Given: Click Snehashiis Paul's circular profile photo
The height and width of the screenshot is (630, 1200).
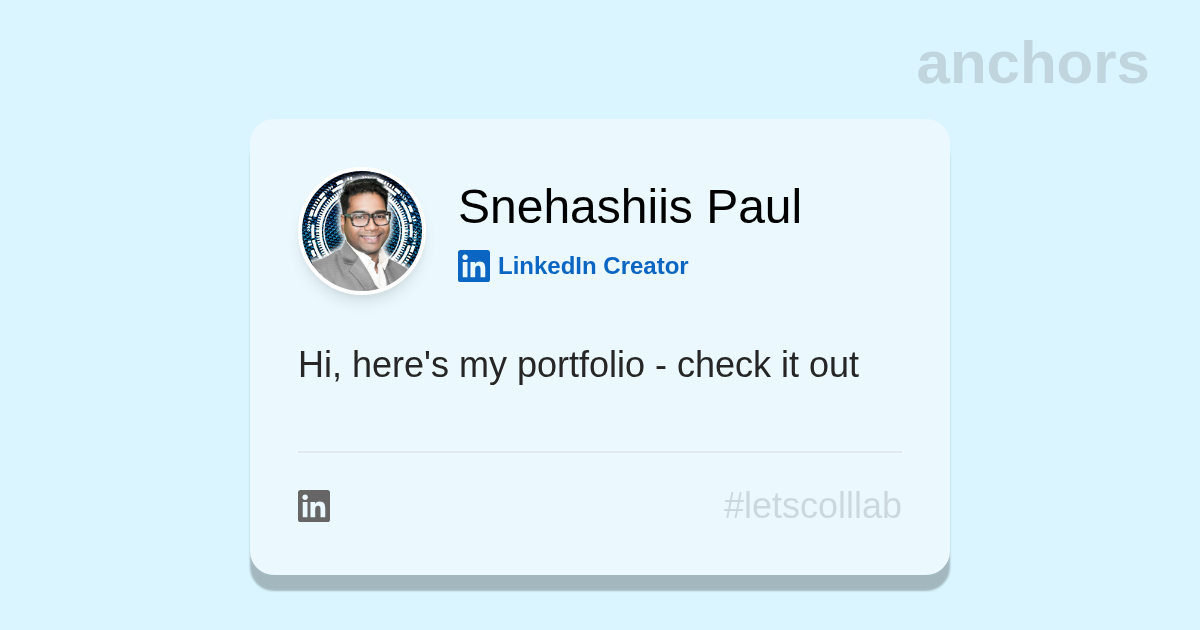Looking at the screenshot, I should click(363, 232).
